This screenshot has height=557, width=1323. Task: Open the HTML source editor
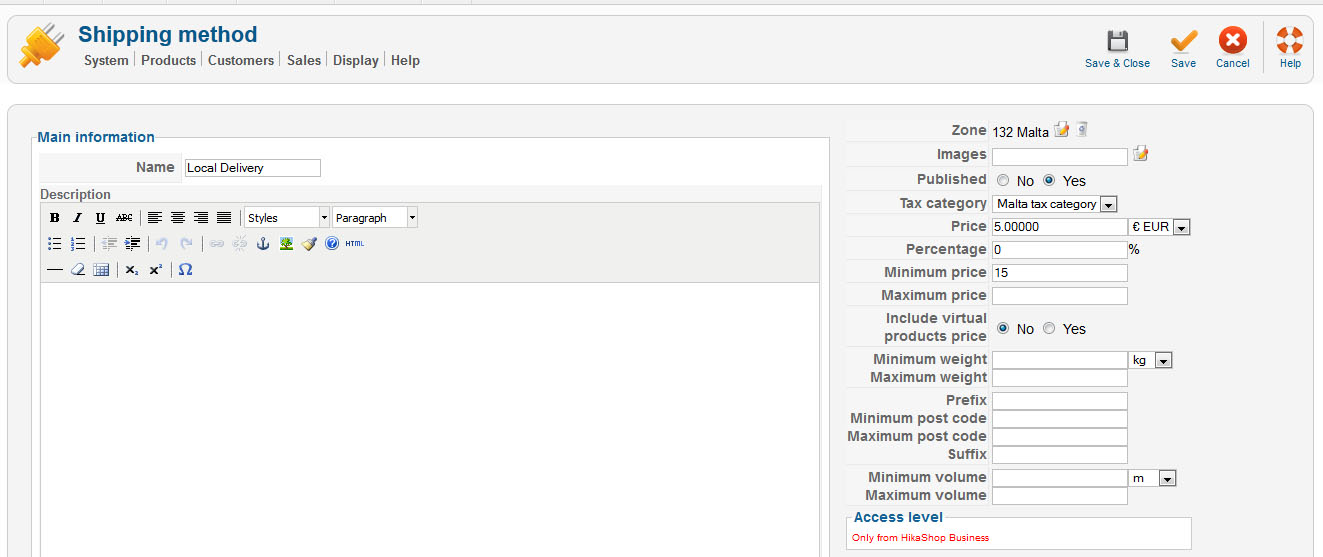point(355,243)
